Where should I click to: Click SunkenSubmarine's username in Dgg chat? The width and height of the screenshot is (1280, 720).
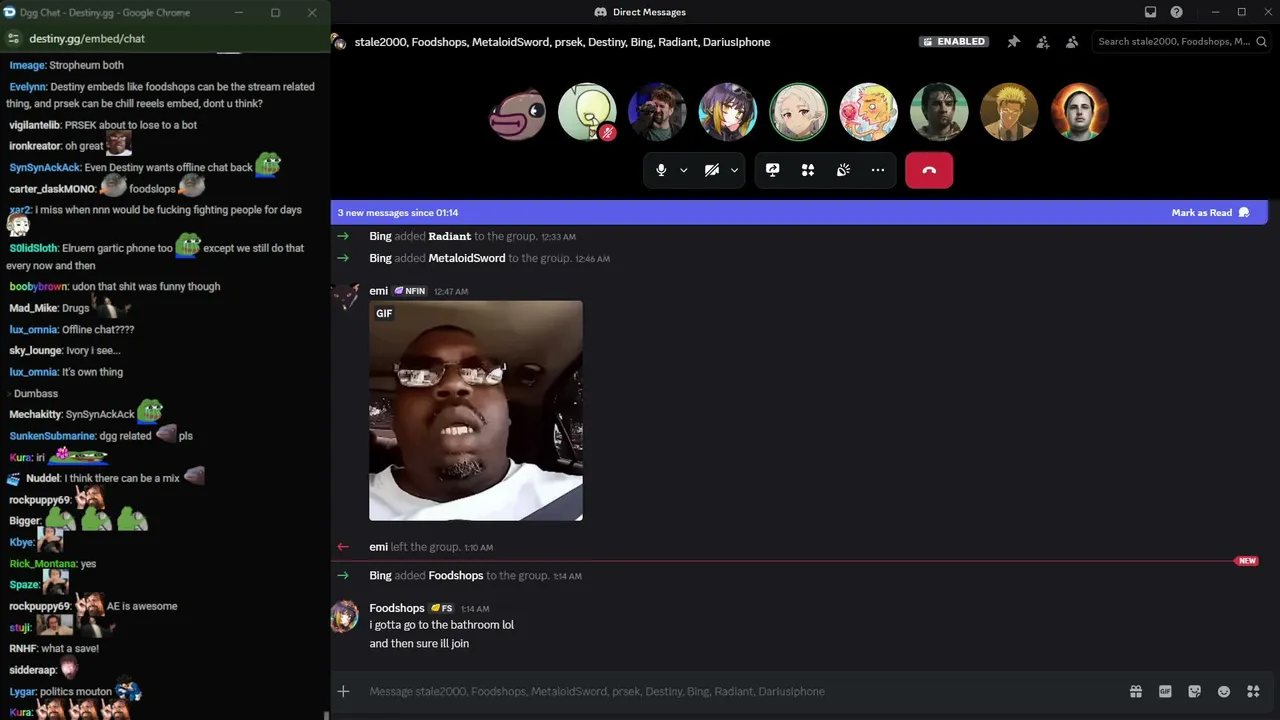(x=52, y=436)
